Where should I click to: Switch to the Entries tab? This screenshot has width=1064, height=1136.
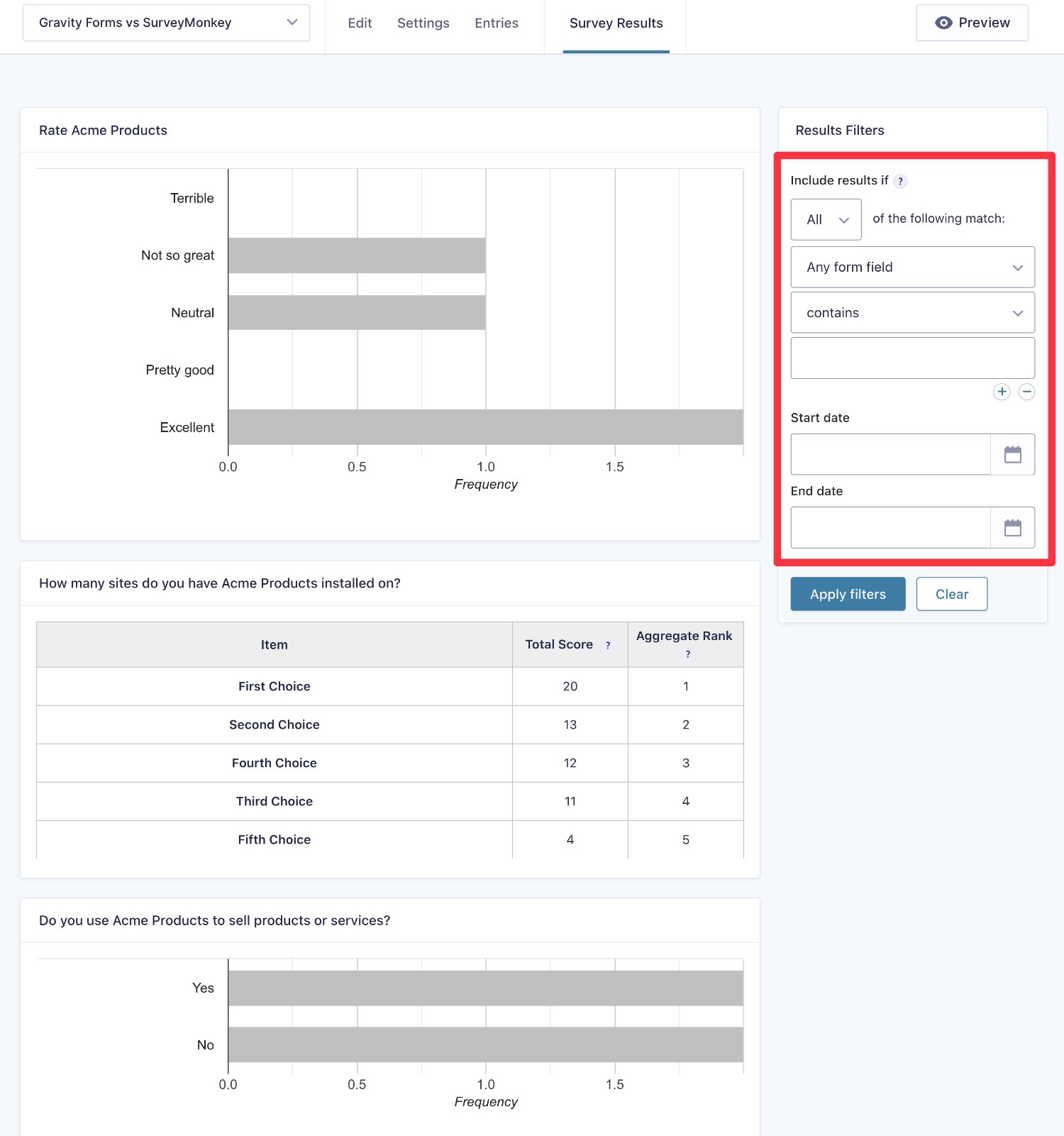point(497,23)
